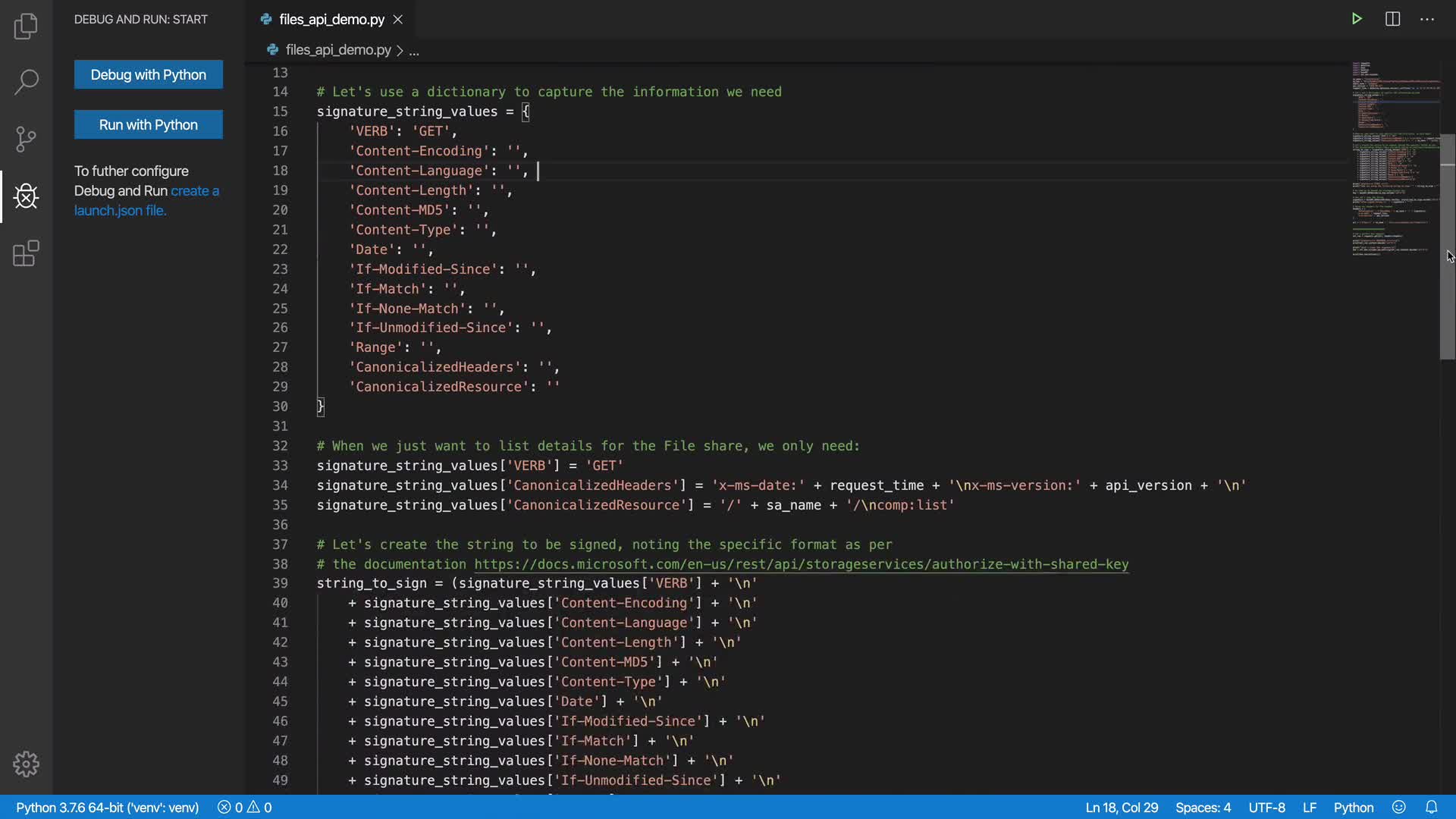Click the vertical scrollbar thumb in editor
1456x819 pixels.
click(1447, 246)
